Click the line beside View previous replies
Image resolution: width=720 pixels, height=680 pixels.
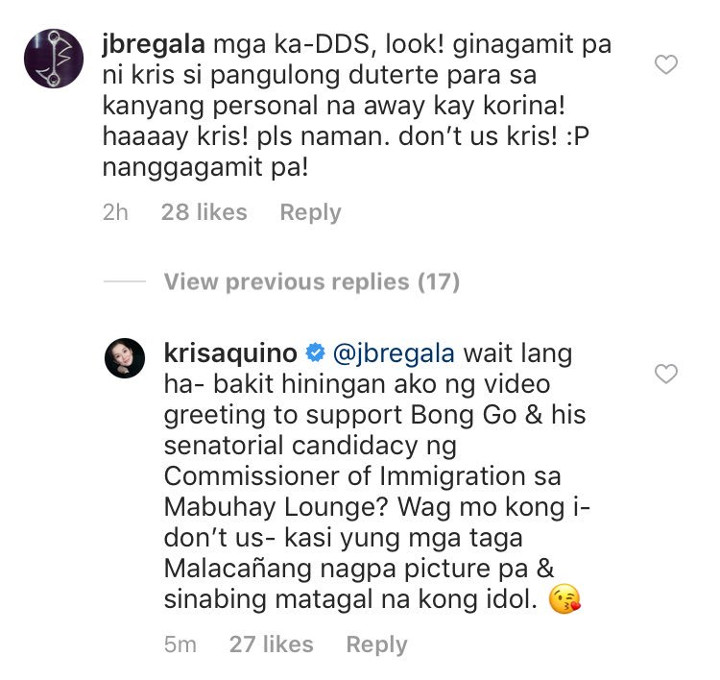pyautogui.click(x=125, y=281)
